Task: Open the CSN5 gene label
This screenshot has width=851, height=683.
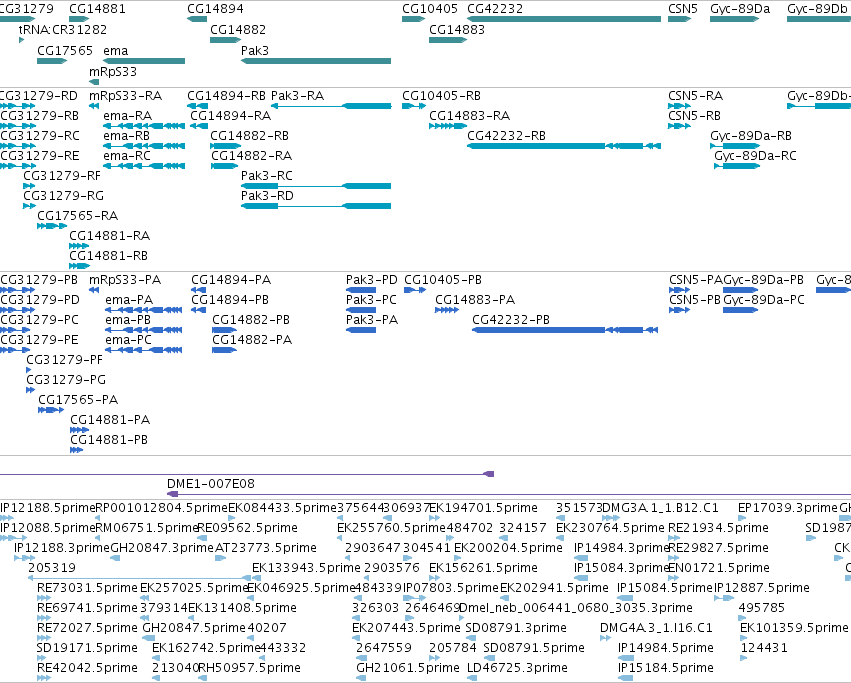Action: 683,9
